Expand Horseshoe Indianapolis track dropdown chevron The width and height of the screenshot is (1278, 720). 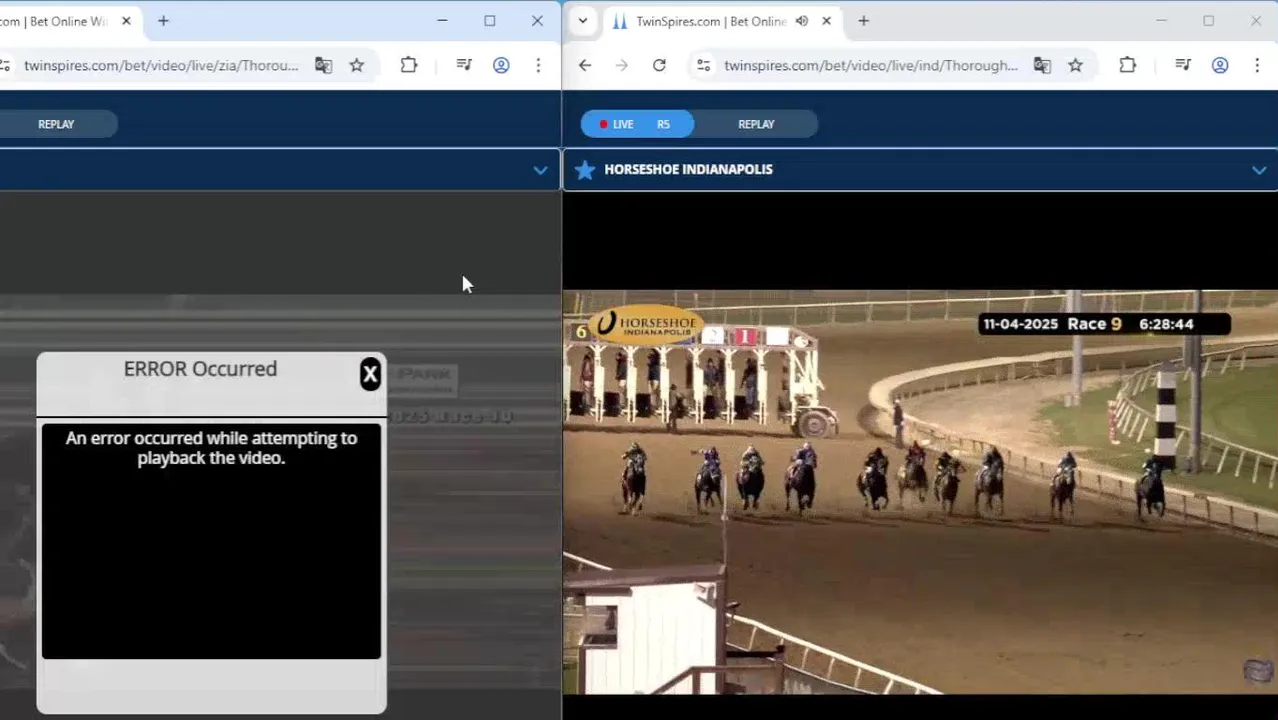click(1259, 170)
